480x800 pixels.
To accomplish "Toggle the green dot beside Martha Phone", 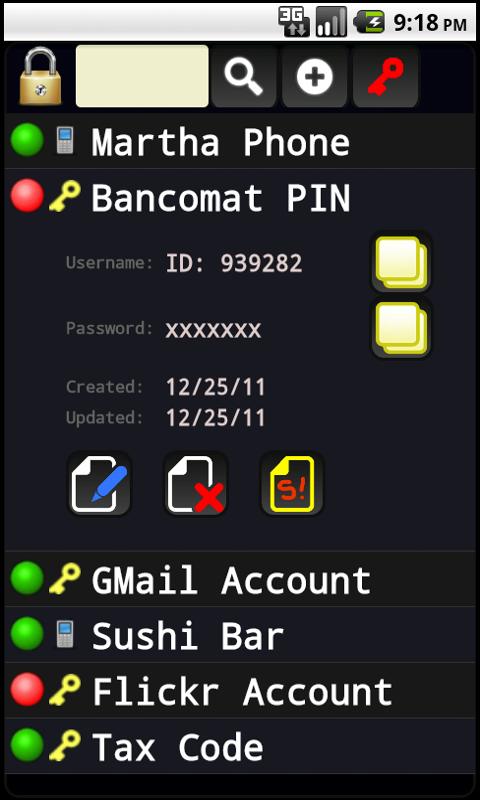I will [27, 140].
